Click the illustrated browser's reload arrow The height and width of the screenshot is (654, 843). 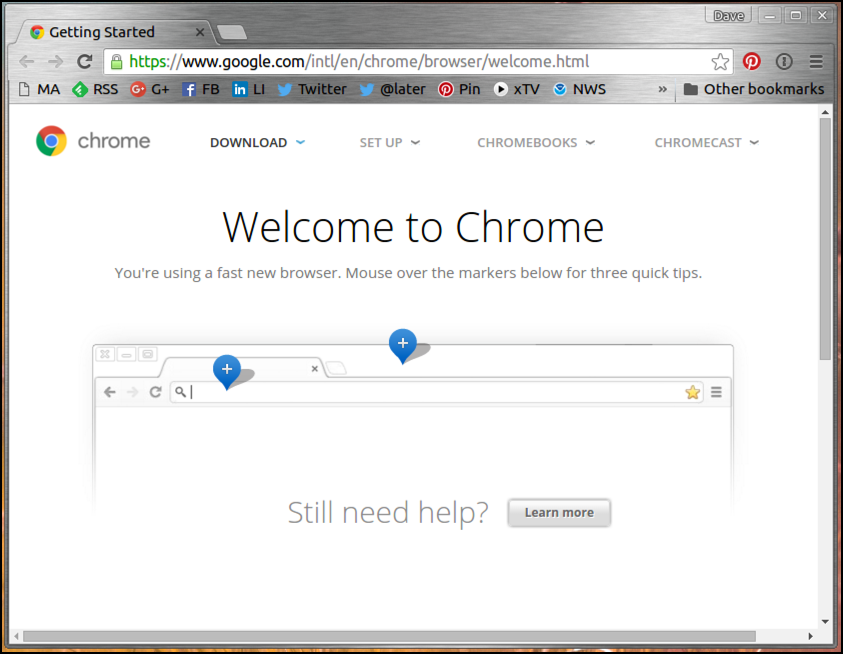point(155,392)
